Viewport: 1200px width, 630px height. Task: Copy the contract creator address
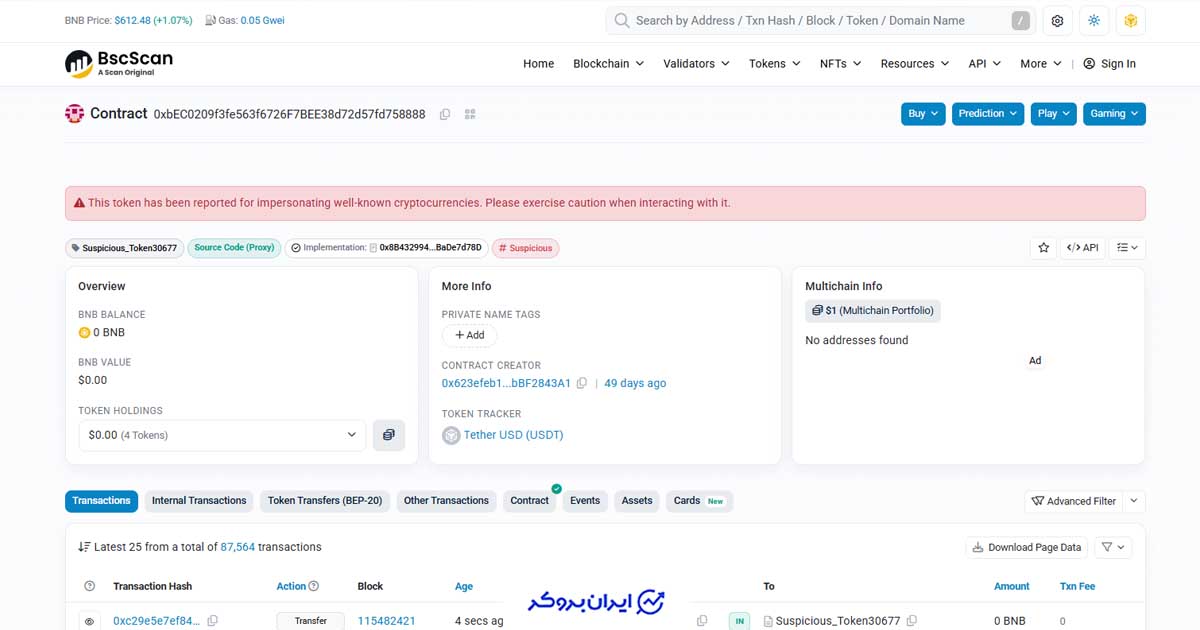tap(582, 383)
